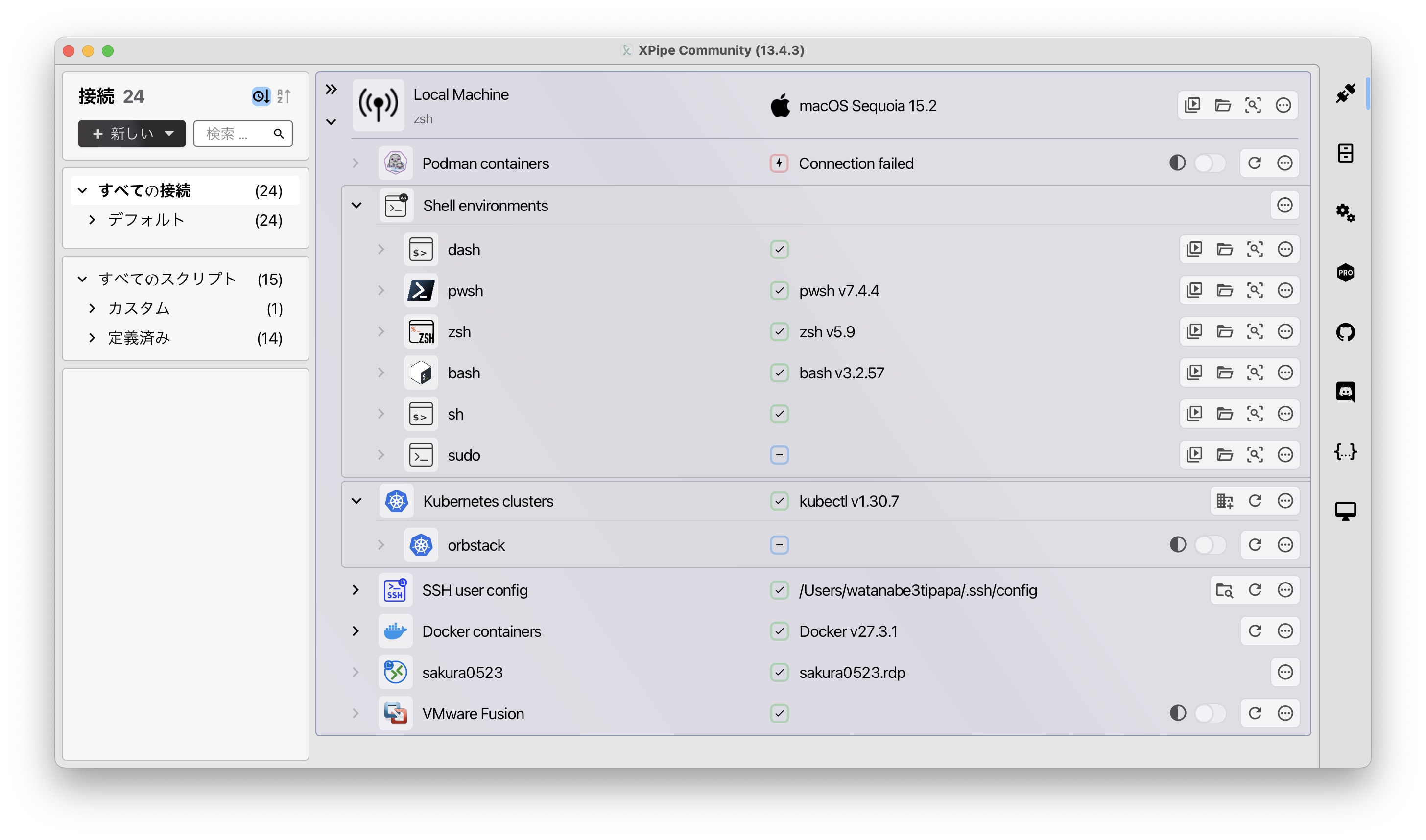Collapse Local Machine children with down chevron
This screenshot has width=1426, height=840.
coord(331,122)
